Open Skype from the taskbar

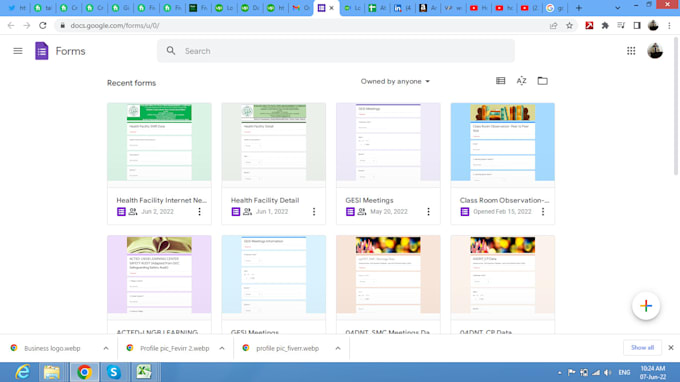pyautogui.click(x=113, y=372)
